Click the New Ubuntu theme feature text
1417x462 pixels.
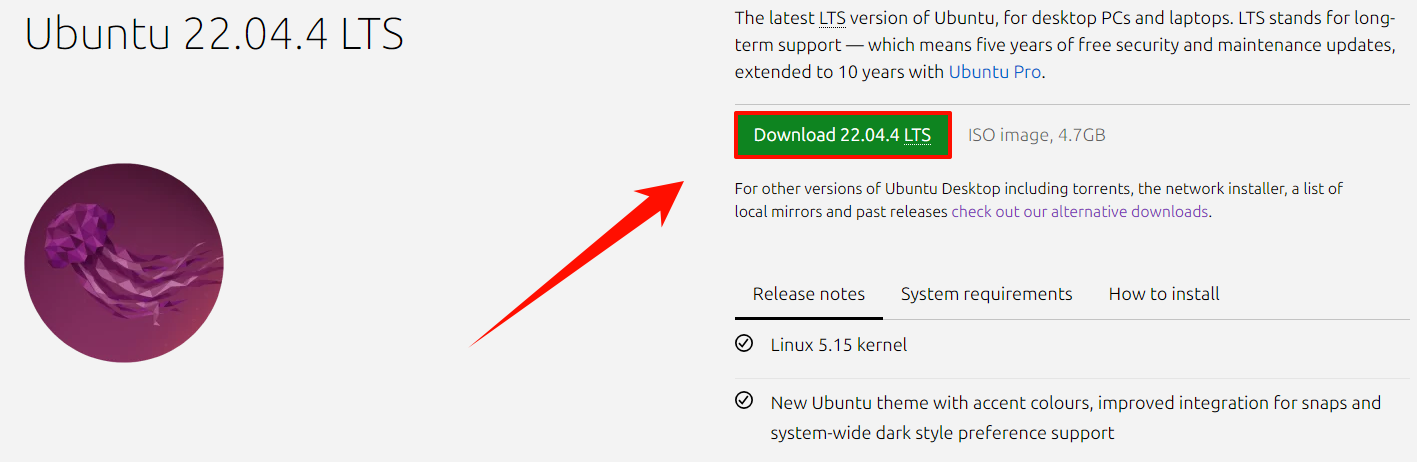coord(1075,418)
